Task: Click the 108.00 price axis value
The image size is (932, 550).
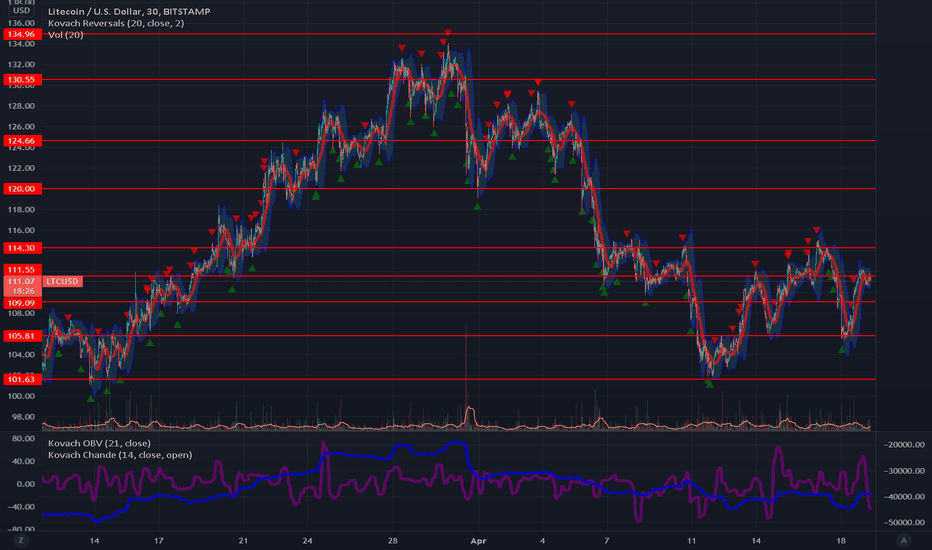Action: [21, 313]
